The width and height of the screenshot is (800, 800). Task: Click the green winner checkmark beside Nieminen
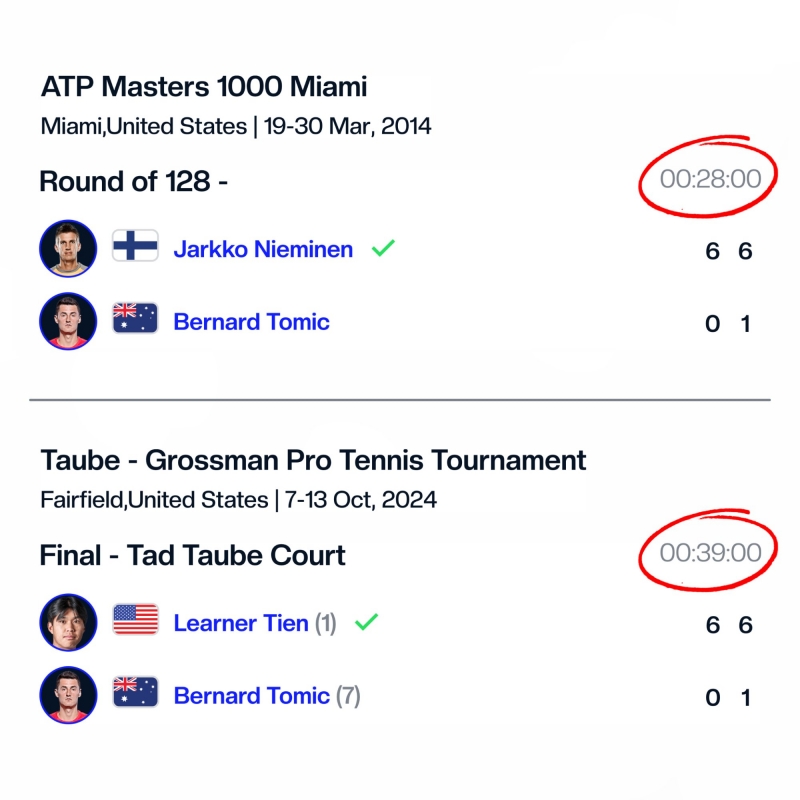(382, 248)
